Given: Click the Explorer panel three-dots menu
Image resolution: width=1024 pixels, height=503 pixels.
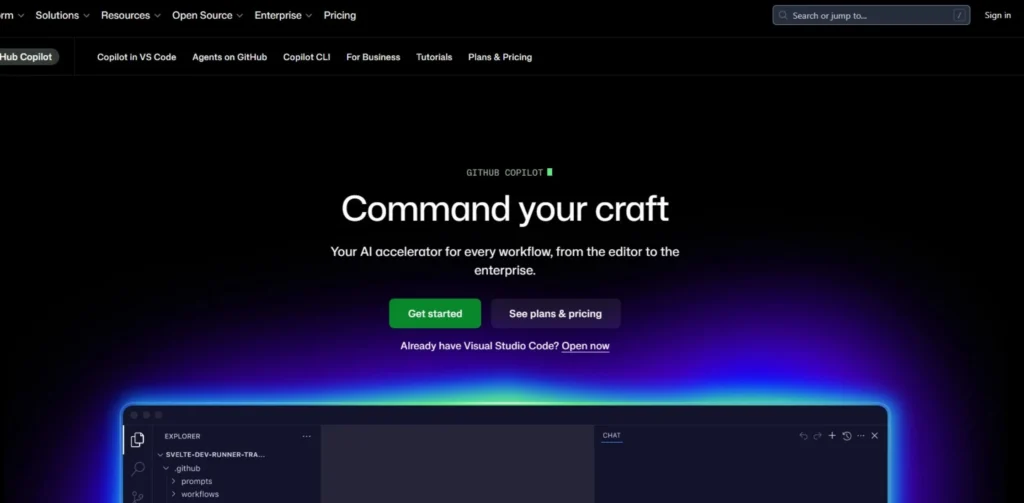Looking at the screenshot, I should pyautogui.click(x=306, y=436).
